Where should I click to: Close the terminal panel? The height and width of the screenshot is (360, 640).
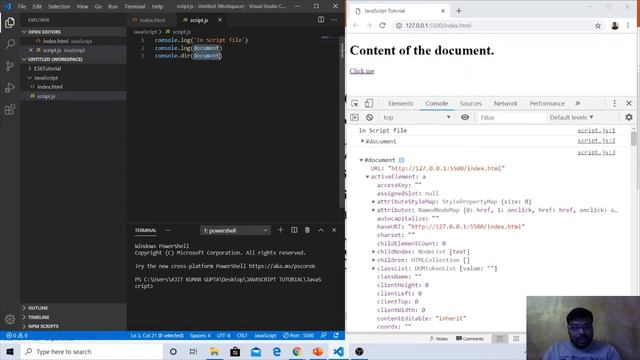(334, 230)
